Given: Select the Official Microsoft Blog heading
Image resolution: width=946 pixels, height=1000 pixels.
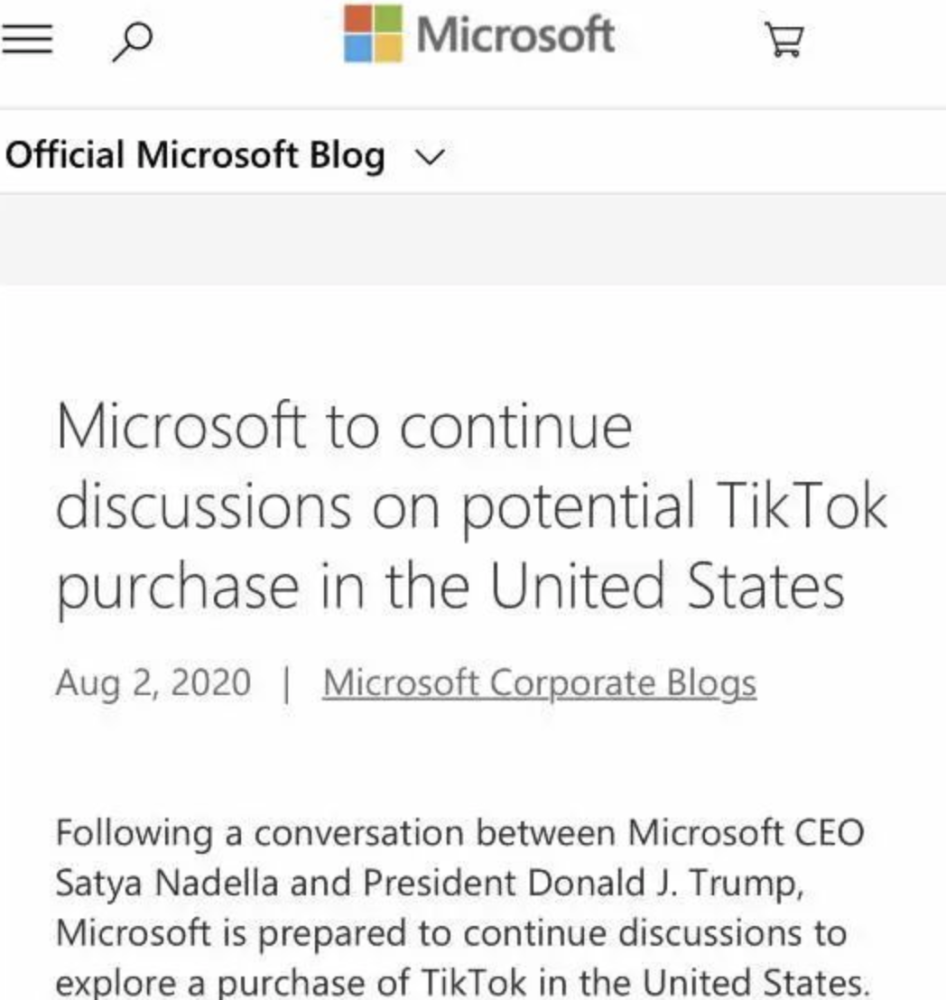Looking at the screenshot, I should pos(195,155).
